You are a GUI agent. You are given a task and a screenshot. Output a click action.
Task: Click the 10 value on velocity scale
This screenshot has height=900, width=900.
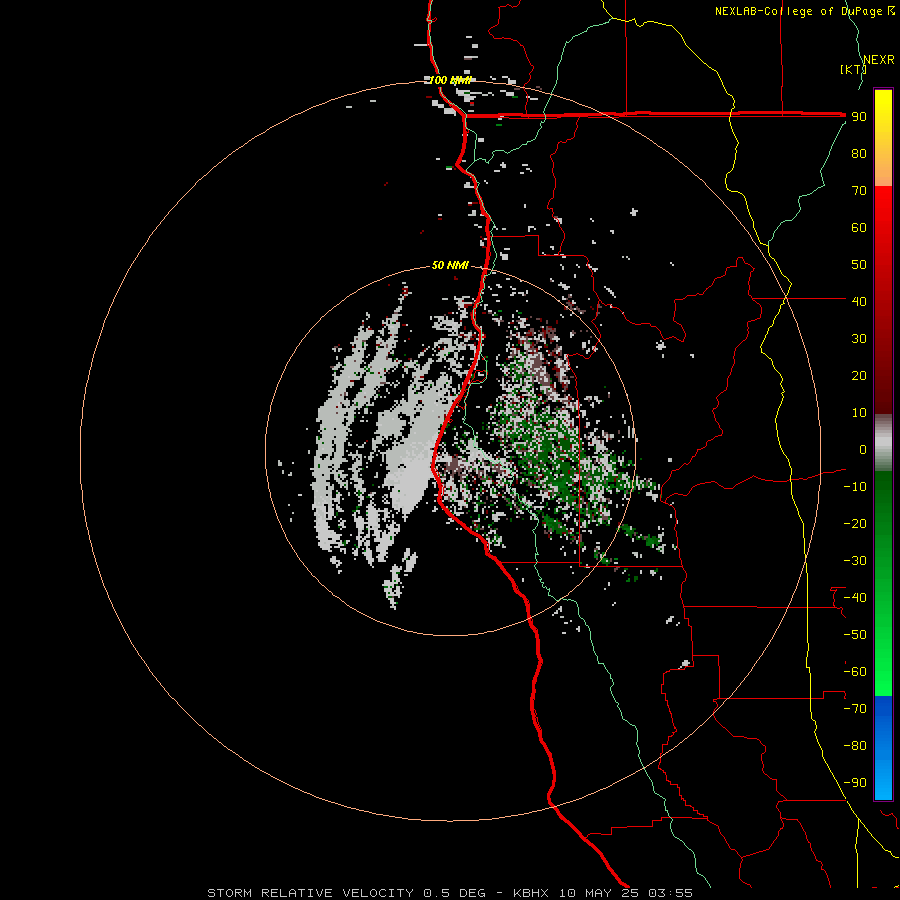[859, 413]
